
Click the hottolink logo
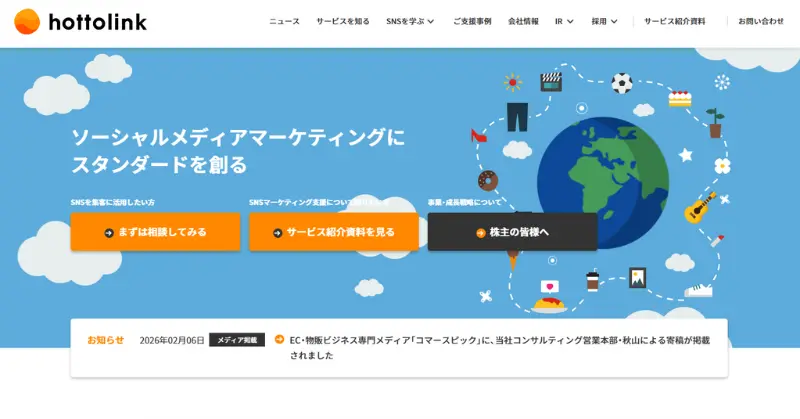pyautogui.click(x=80, y=21)
